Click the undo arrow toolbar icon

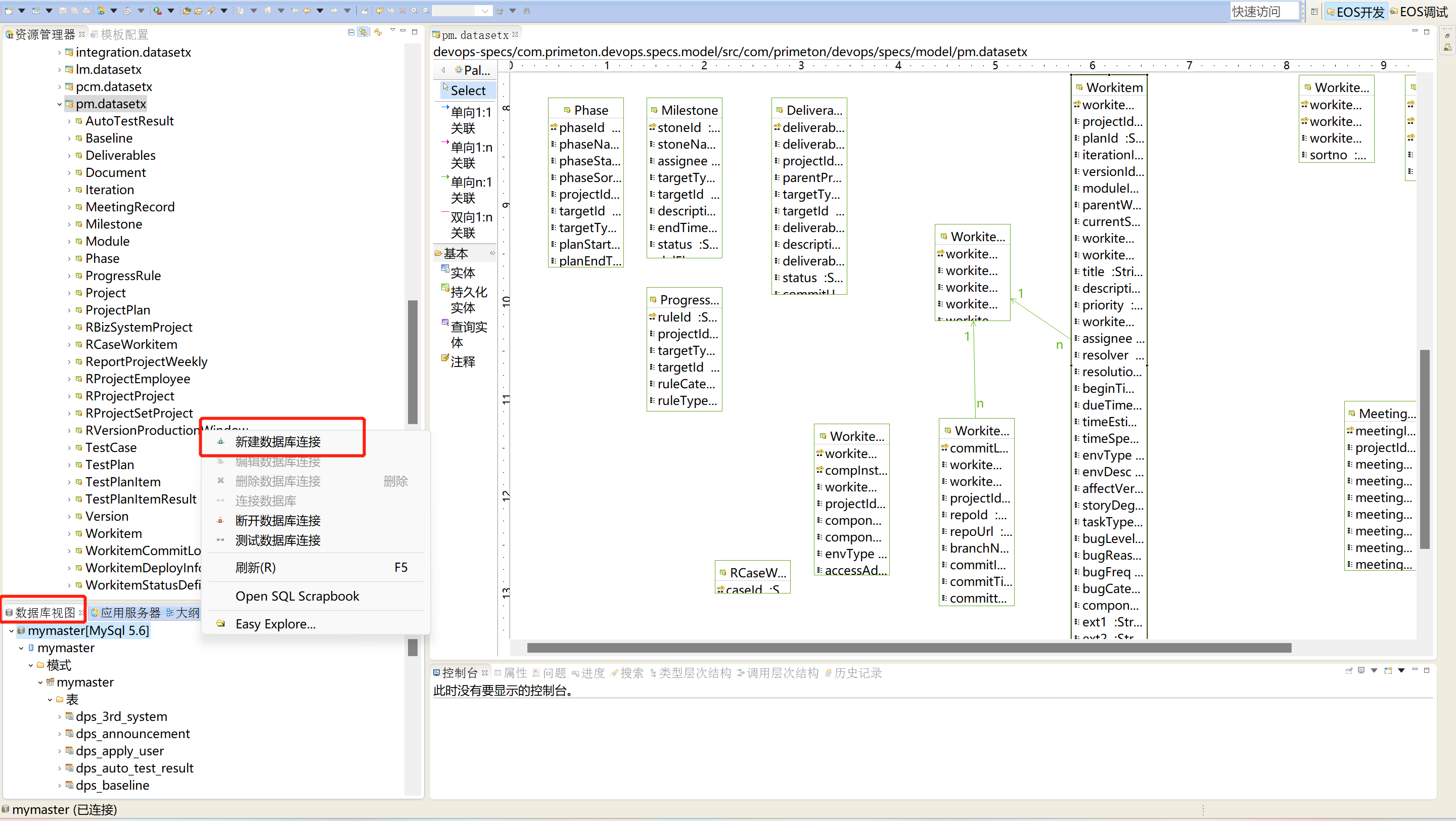pos(379,10)
